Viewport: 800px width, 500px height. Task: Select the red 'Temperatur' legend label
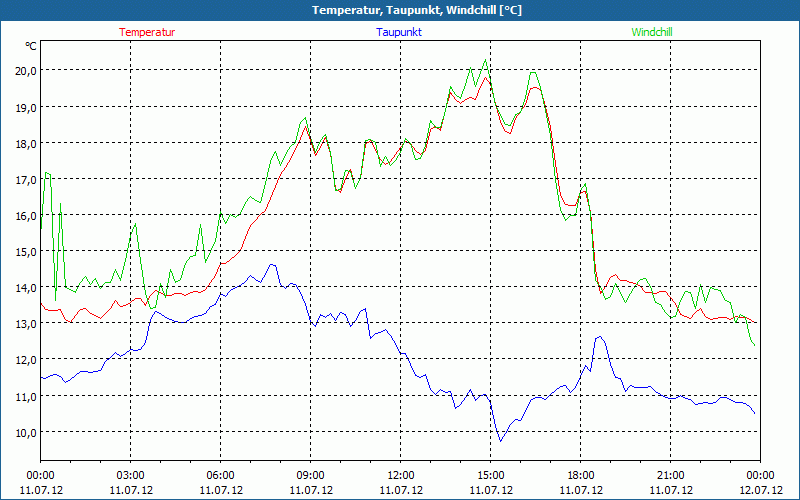point(147,32)
